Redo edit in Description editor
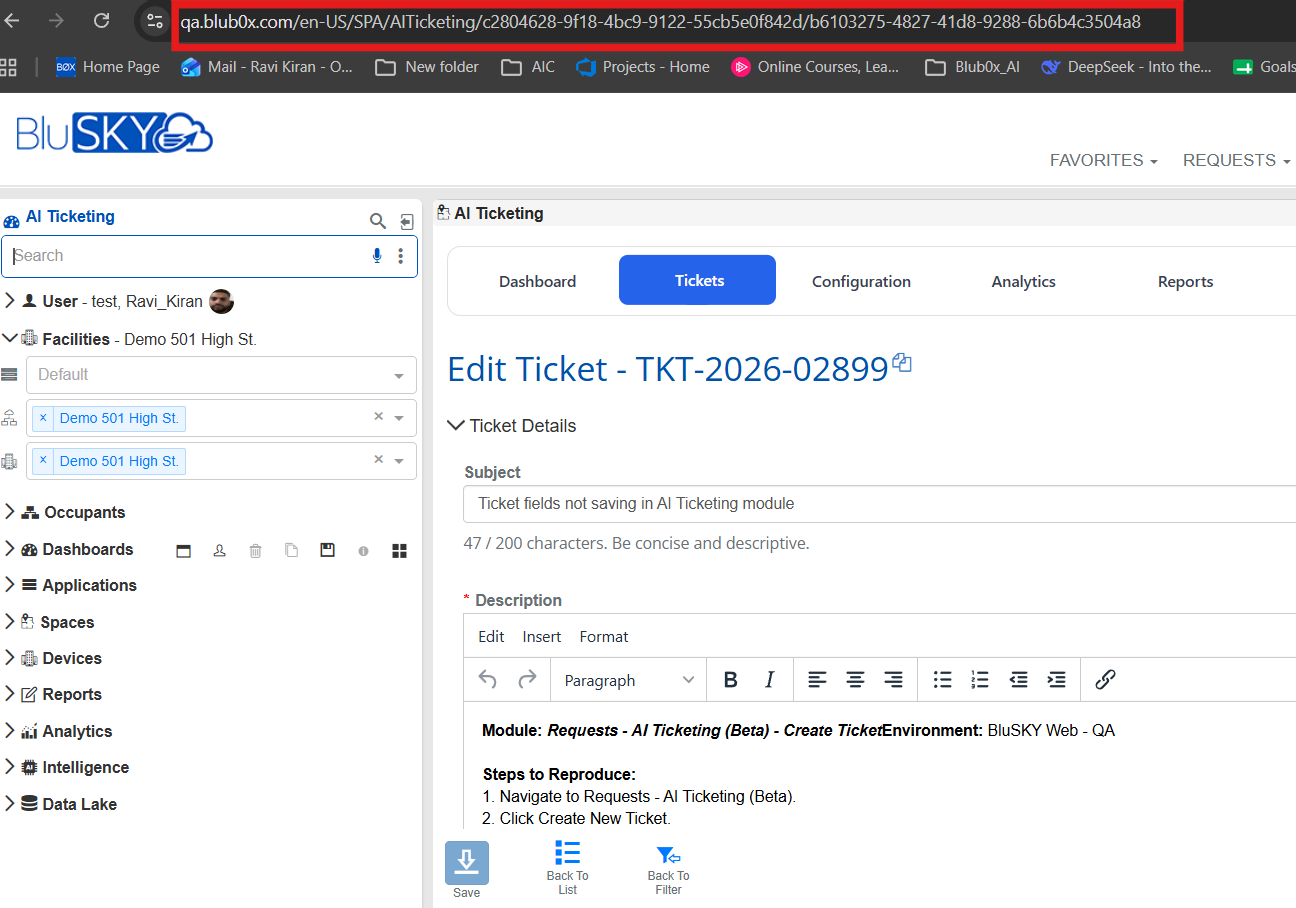The image size is (1296, 908). click(x=527, y=680)
